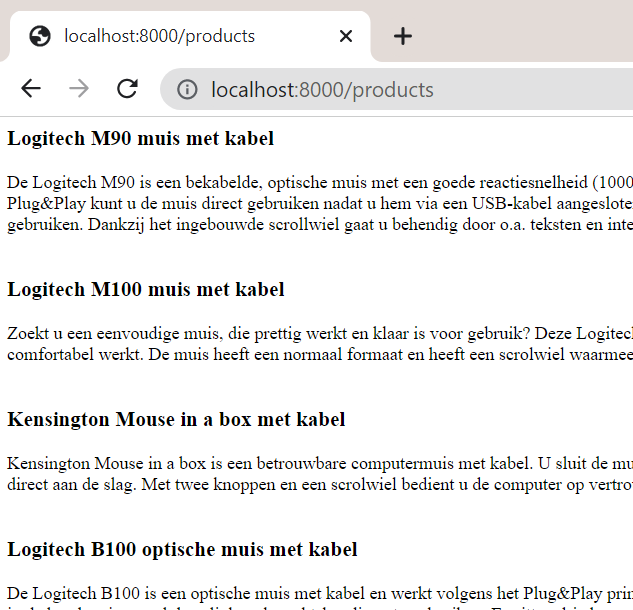Image resolution: width=633 pixels, height=610 pixels.
Task: Click the browser back arrow
Action: 31,88
